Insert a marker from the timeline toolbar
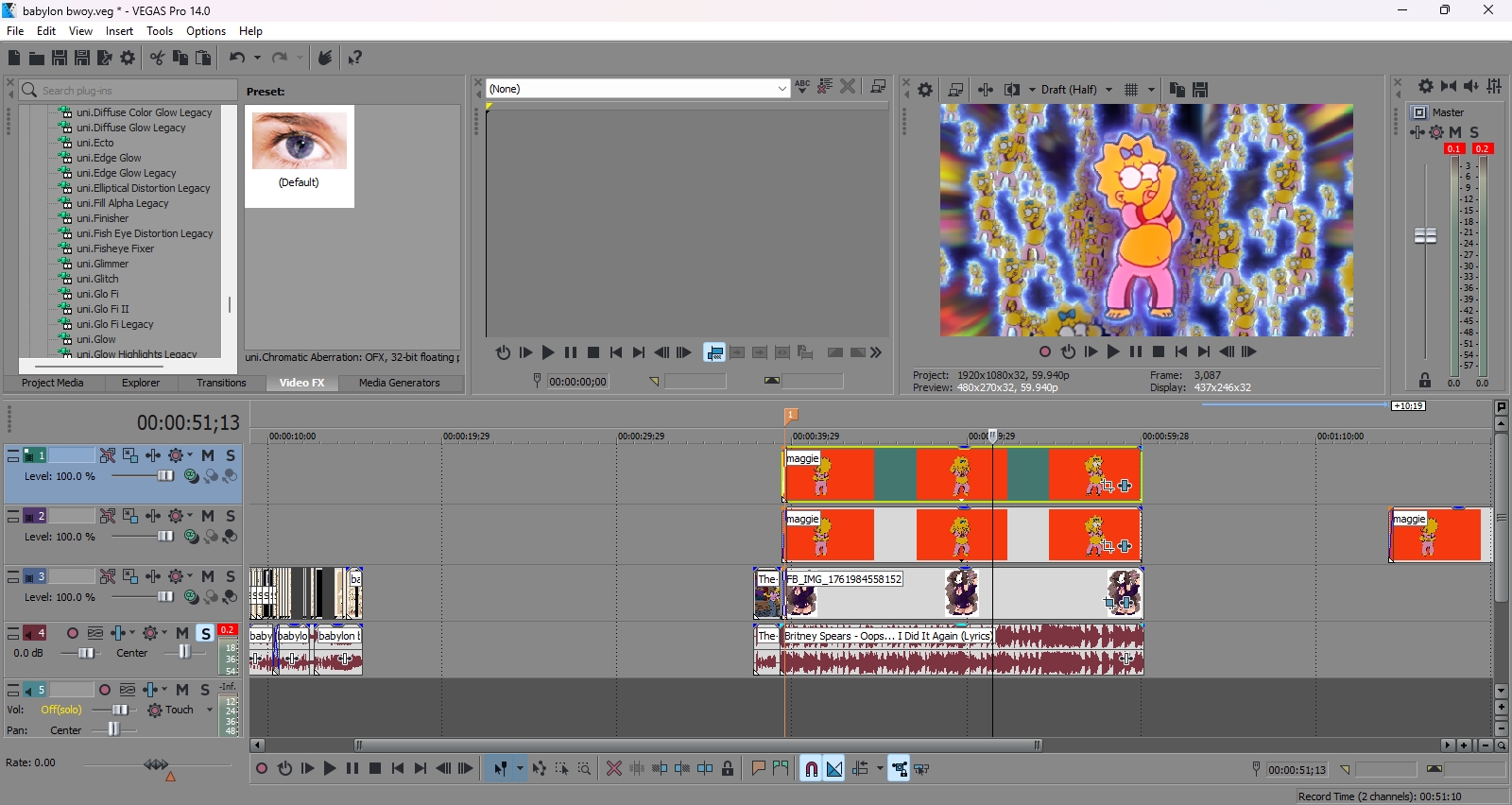This screenshot has width=1512, height=805. (x=758, y=769)
